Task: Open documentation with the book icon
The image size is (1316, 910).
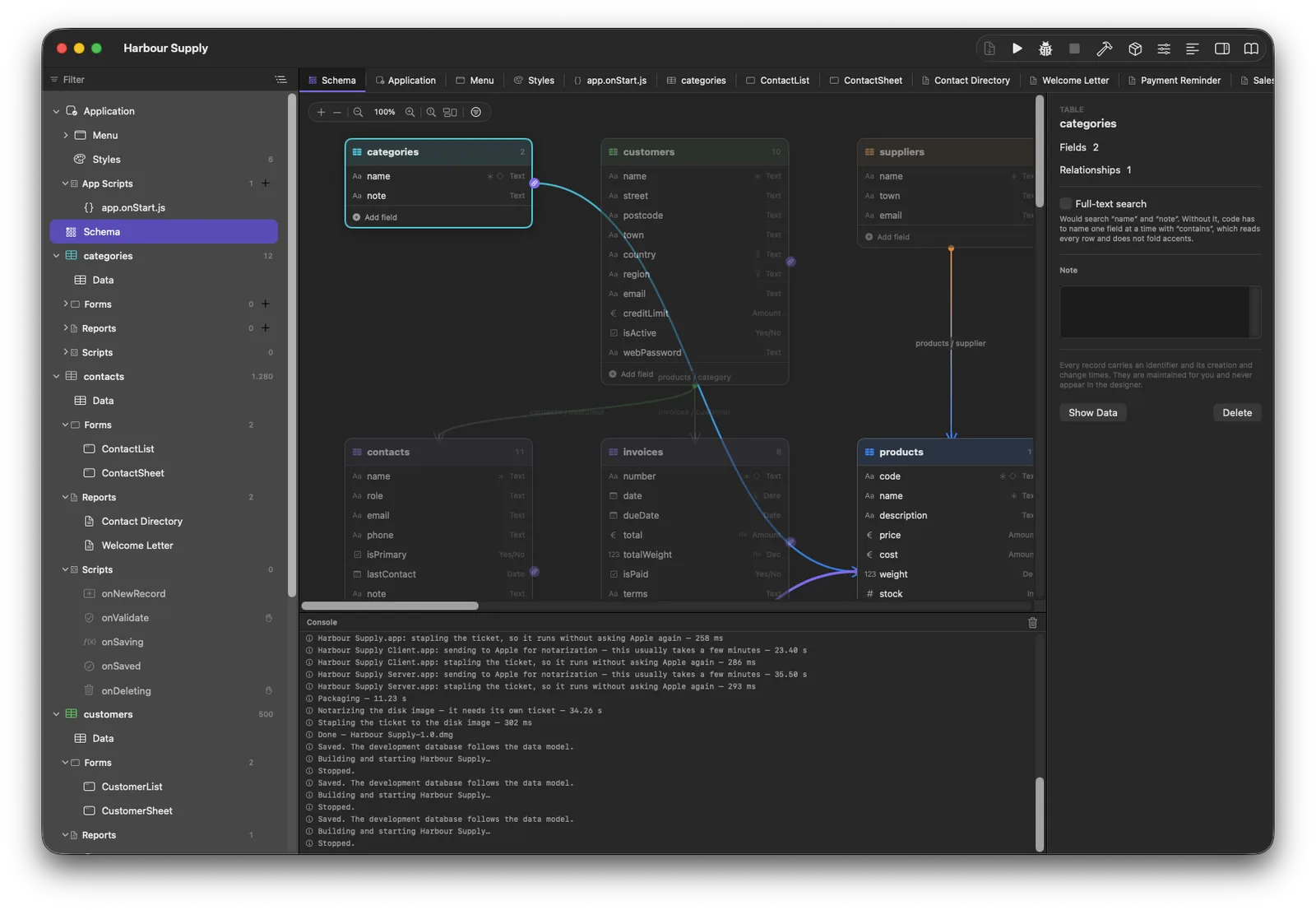Action: pos(1251,49)
